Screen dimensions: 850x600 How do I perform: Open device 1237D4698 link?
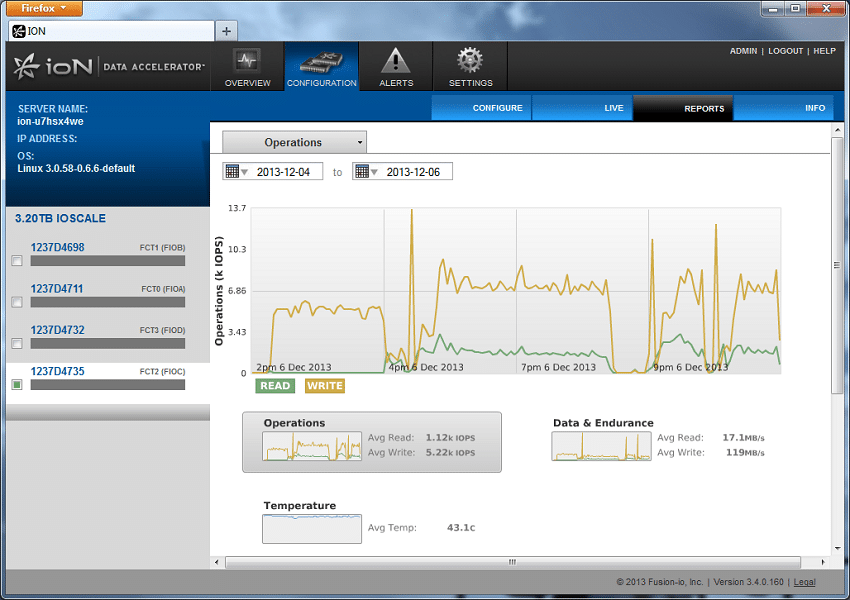[x=57, y=247]
